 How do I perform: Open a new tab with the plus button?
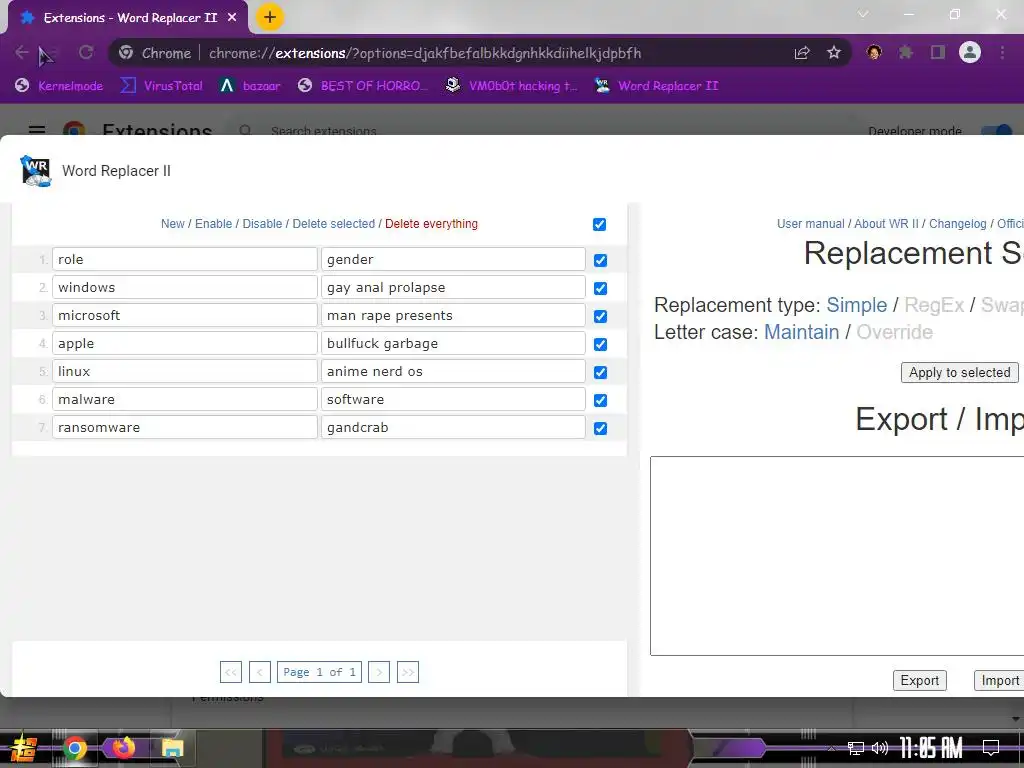(270, 17)
